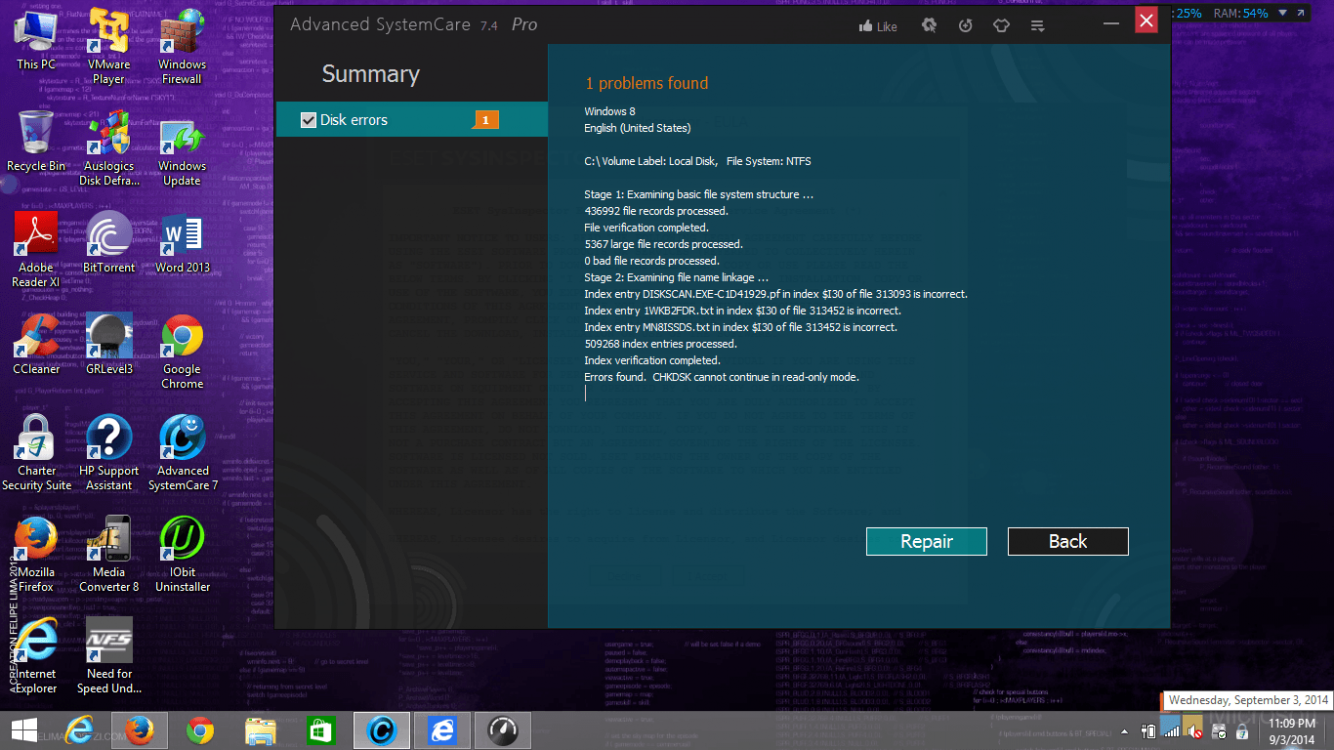
Task: Click the orange problem count badge
Action: (x=485, y=120)
